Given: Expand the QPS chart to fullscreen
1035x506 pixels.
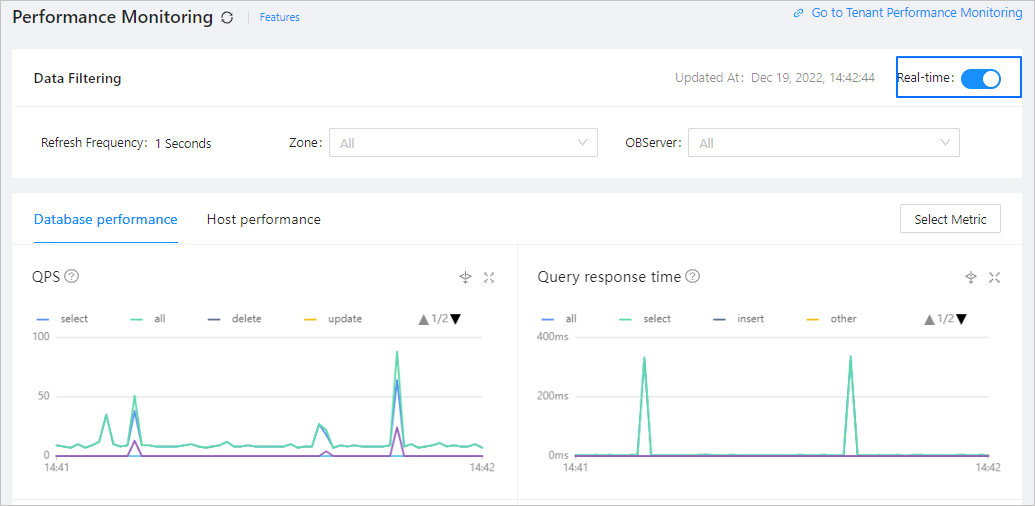Looking at the screenshot, I should coord(488,278).
